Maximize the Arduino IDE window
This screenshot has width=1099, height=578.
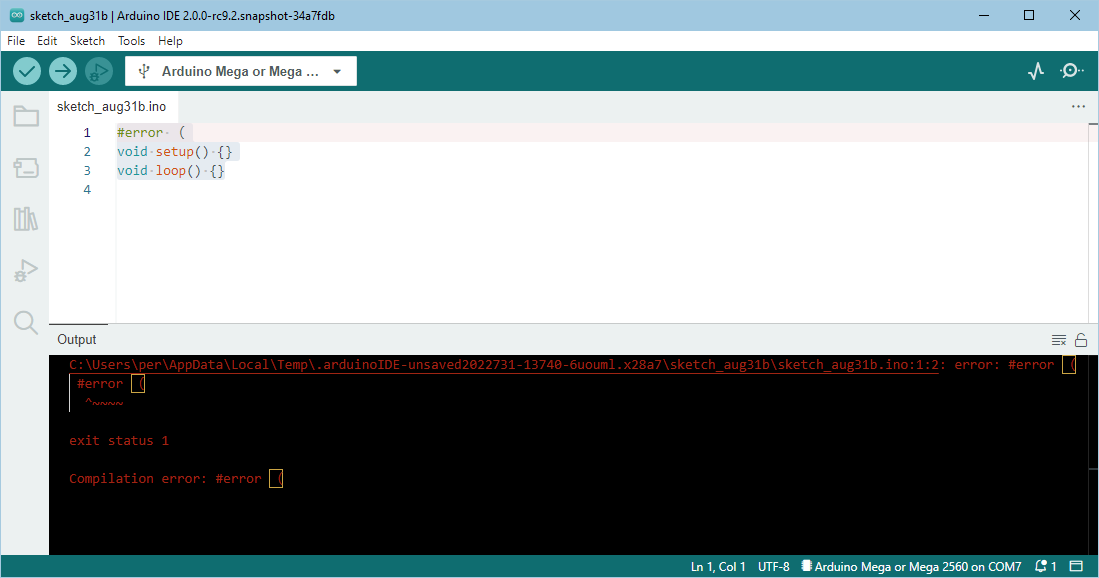(x=1029, y=15)
